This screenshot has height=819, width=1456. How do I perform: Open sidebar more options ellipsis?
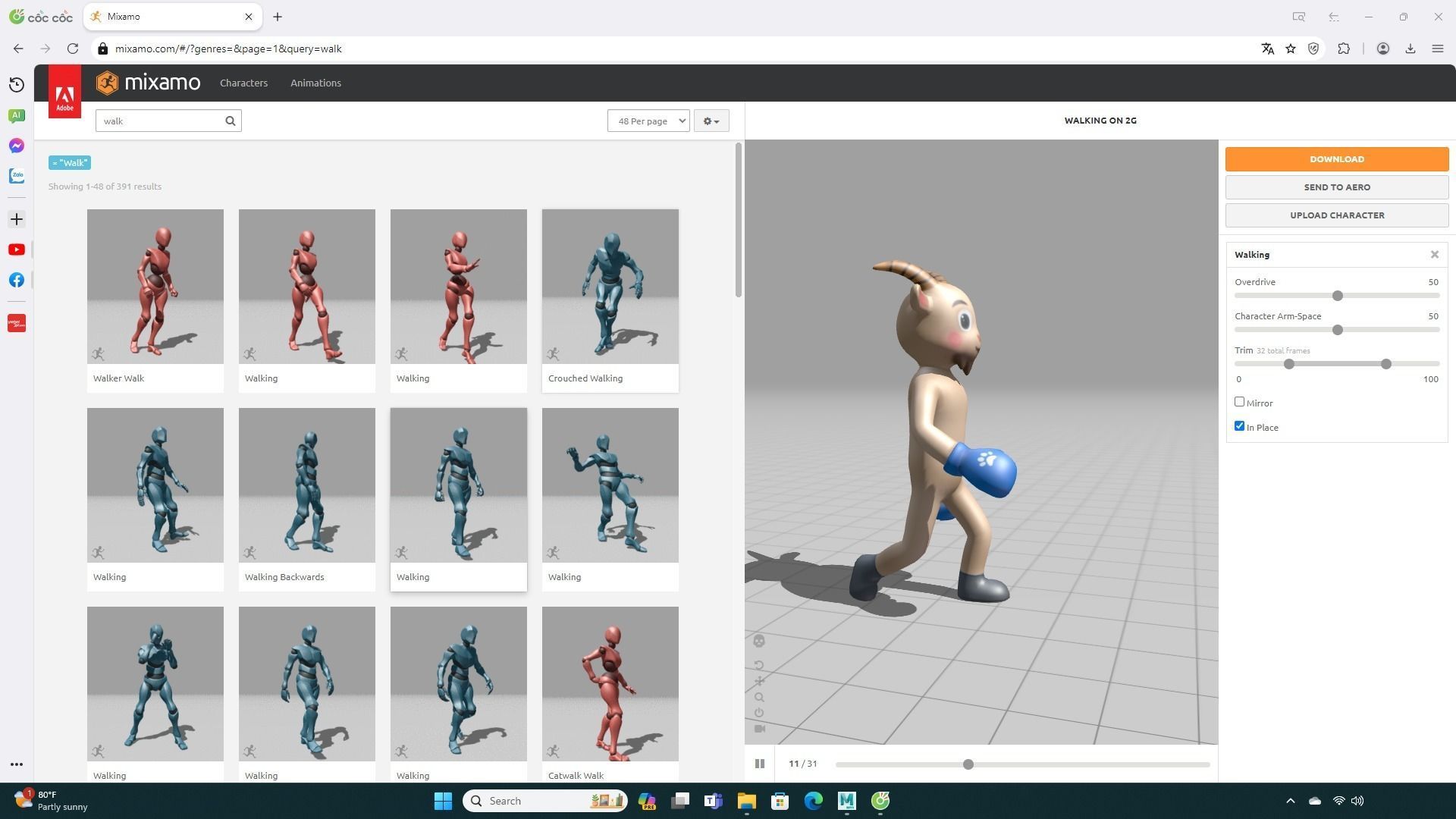16,764
